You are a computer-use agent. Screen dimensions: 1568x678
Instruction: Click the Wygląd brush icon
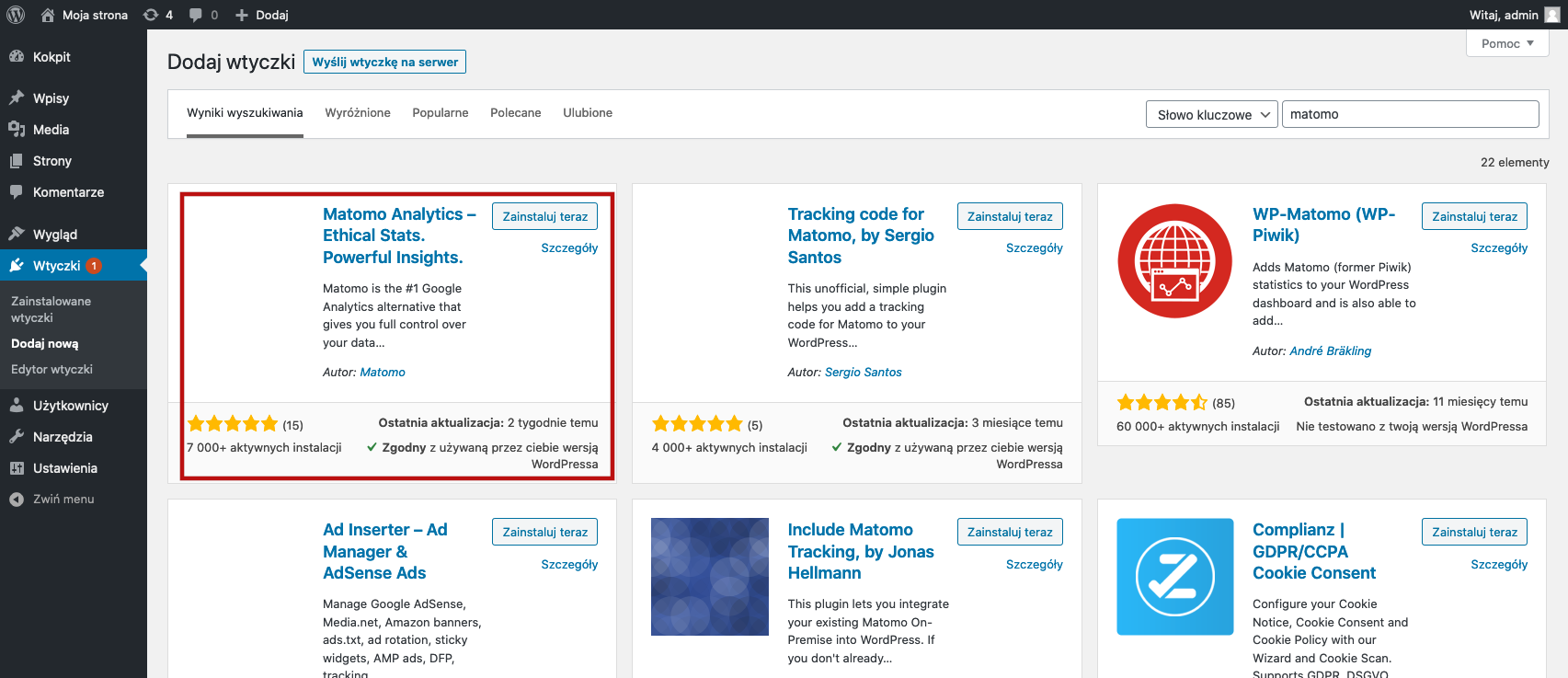17,234
